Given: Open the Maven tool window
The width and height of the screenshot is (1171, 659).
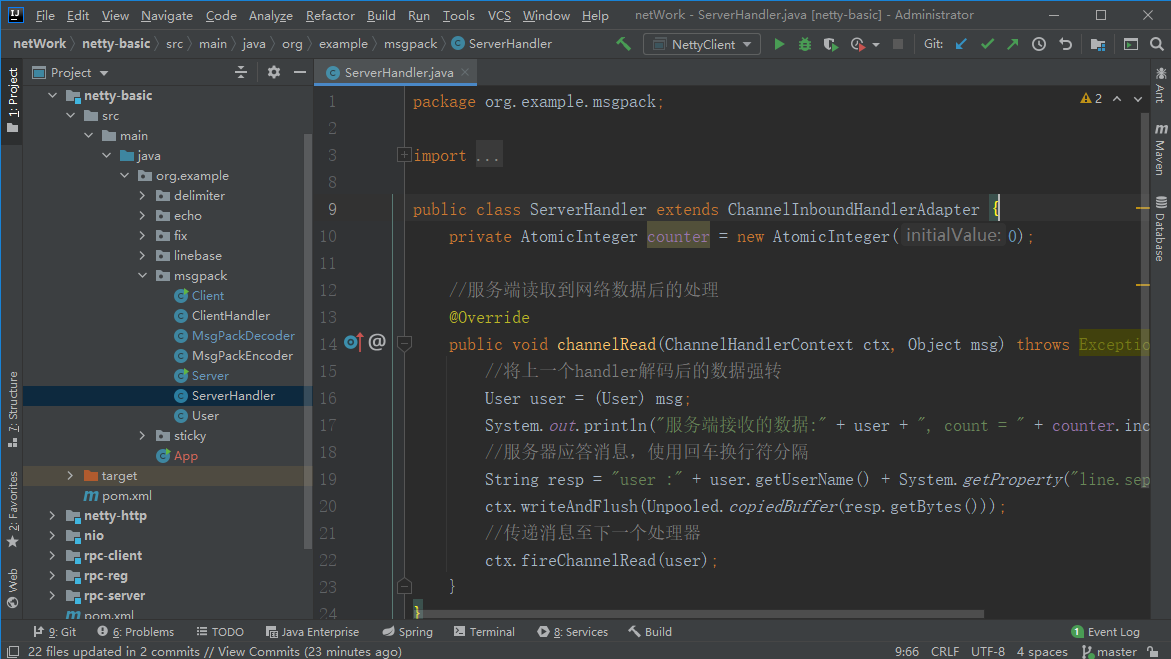Looking at the screenshot, I should (1161, 149).
